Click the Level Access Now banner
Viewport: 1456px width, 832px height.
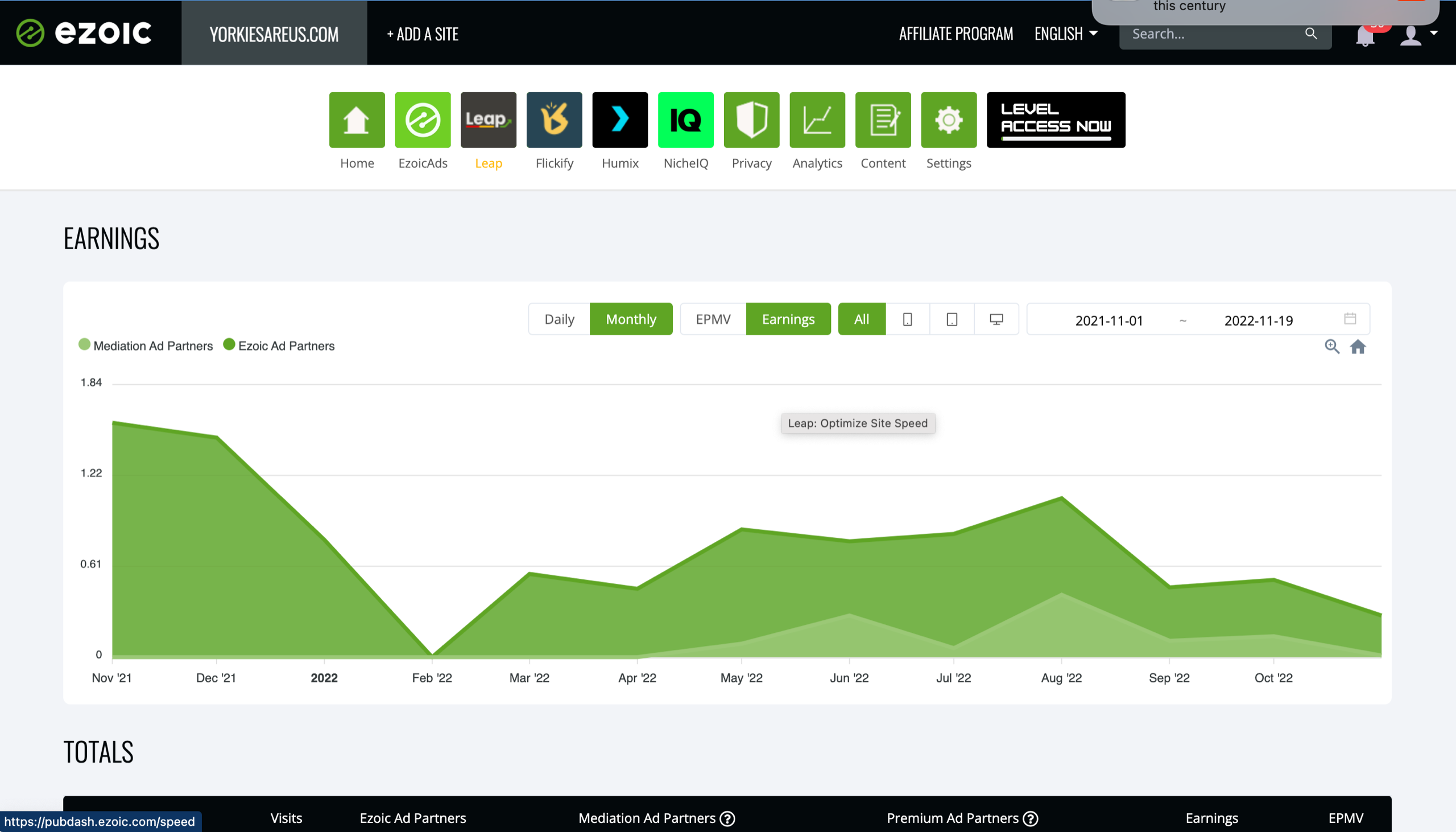[x=1056, y=120]
